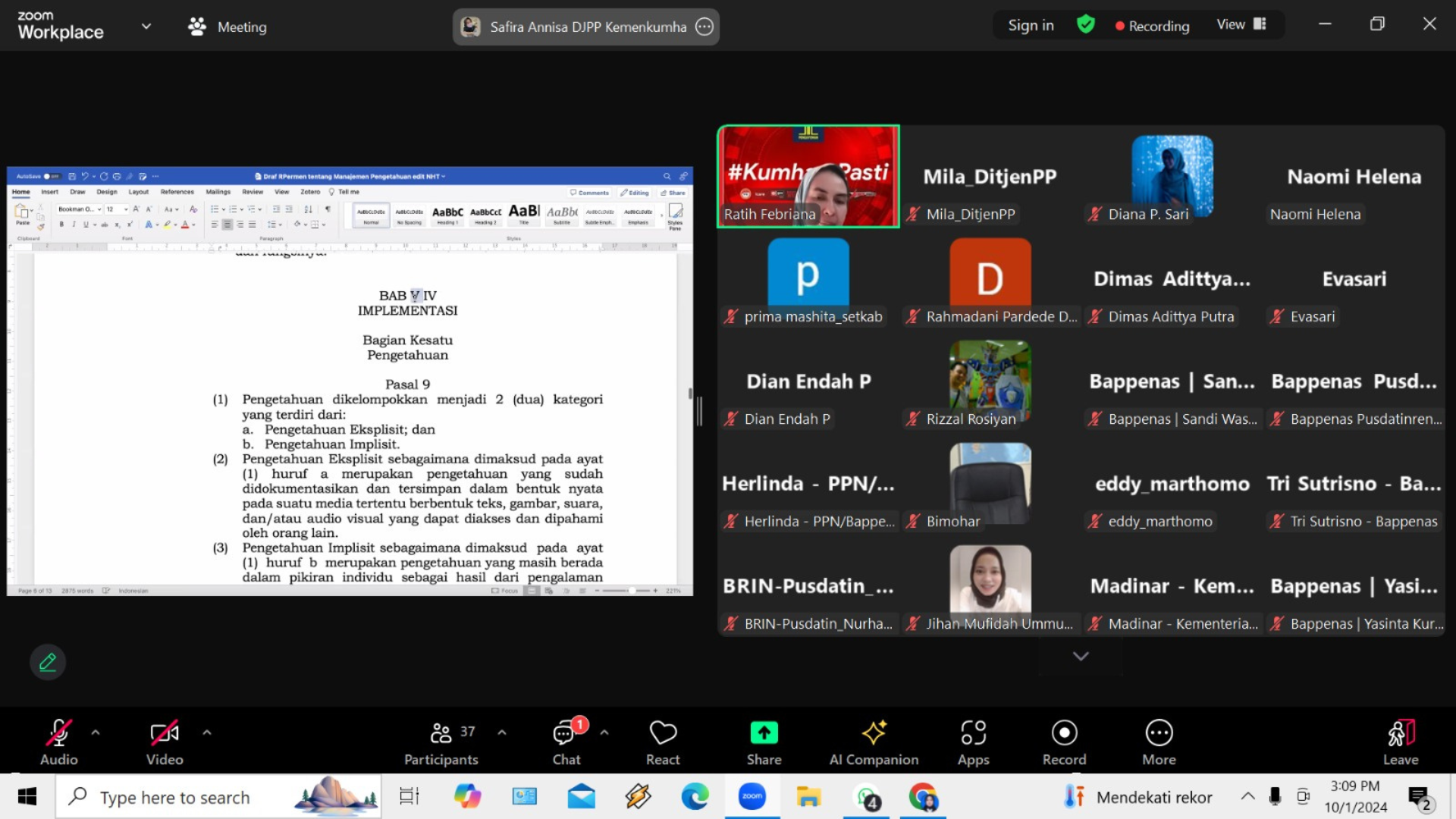This screenshot has width=1456, height=819.
Task: Open Zoom Apps
Action: tap(973, 742)
